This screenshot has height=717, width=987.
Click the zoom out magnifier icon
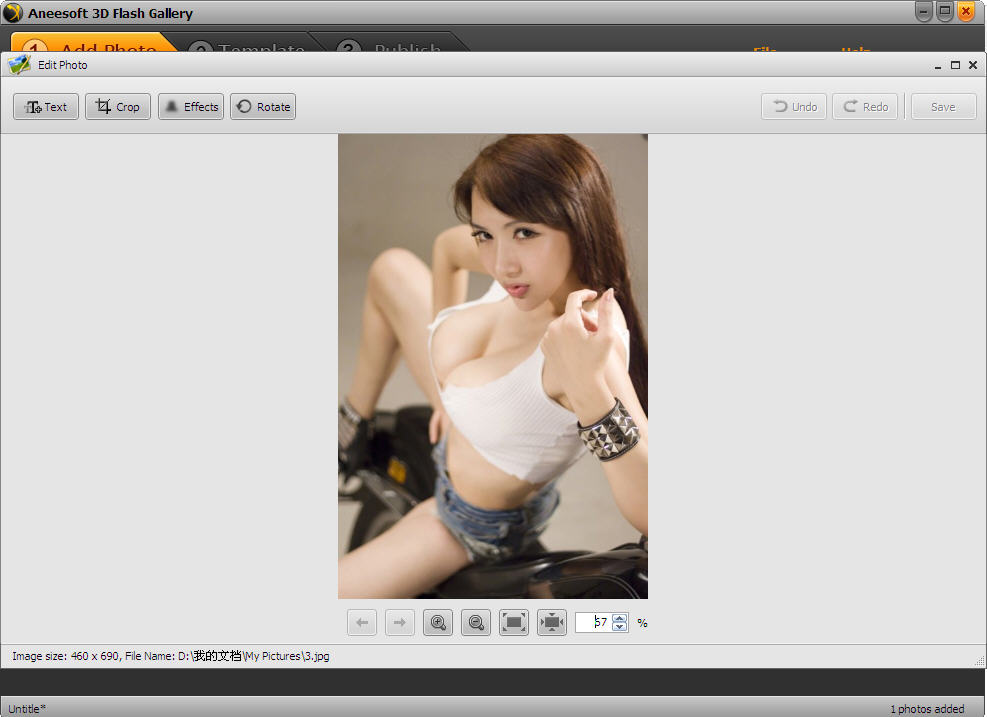pos(476,623)
